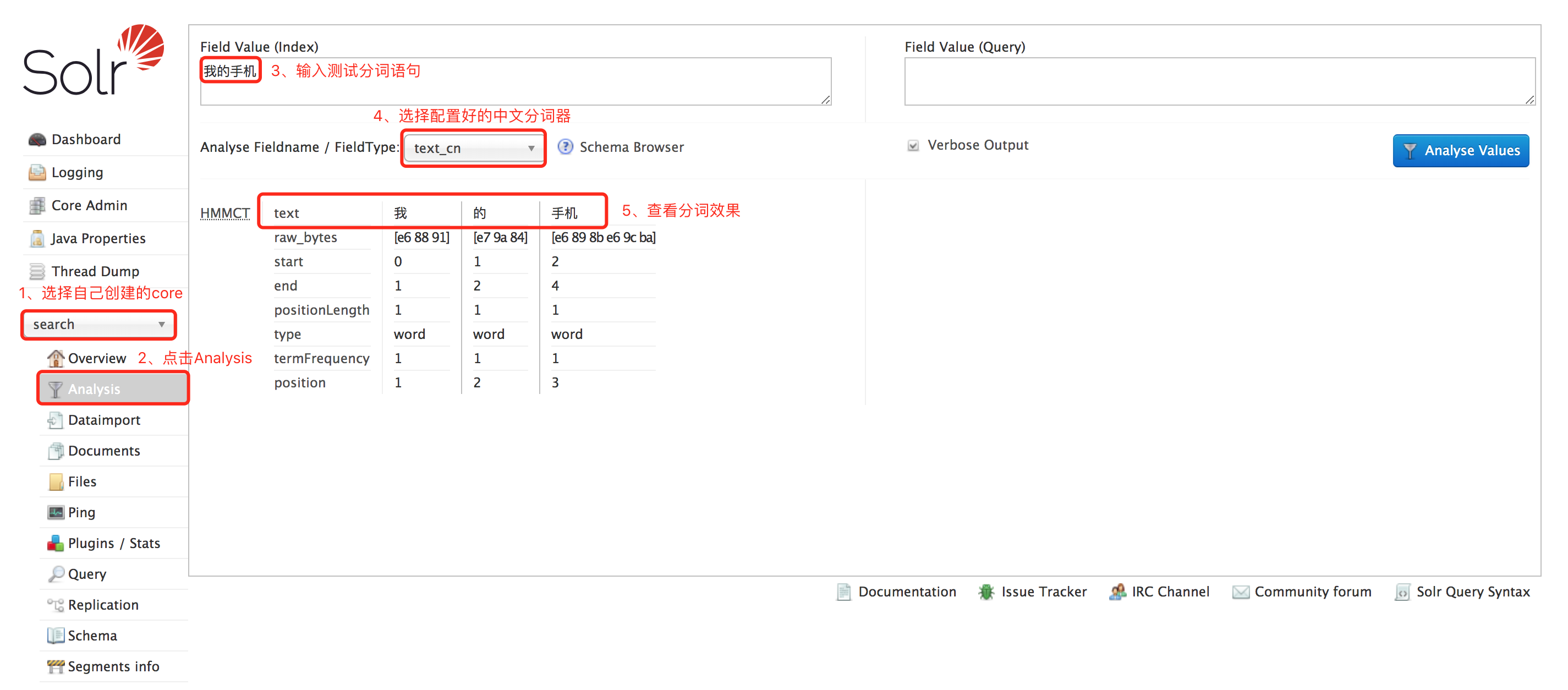Screen dimensions: 1568x690
Task: Click the Files folder icon
Action: click(x=56, y=481)
